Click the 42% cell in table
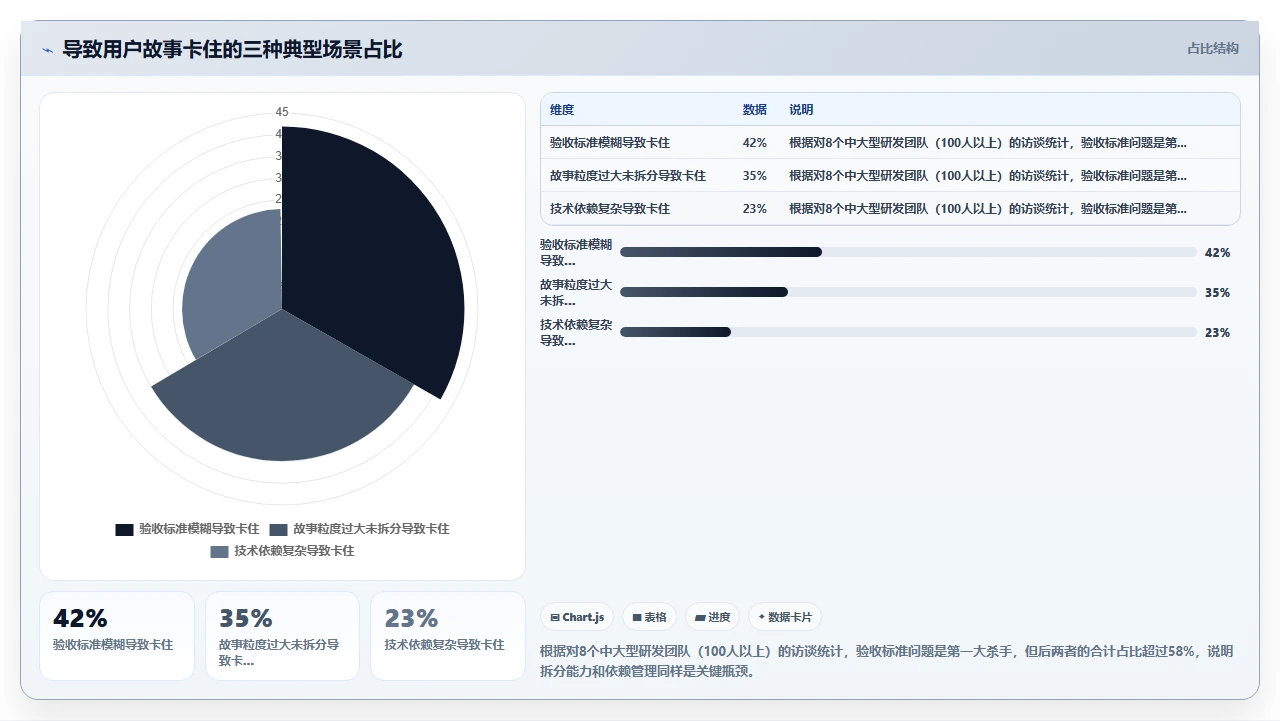Viewport: 1280px width, 721px height. pos(755,143)
